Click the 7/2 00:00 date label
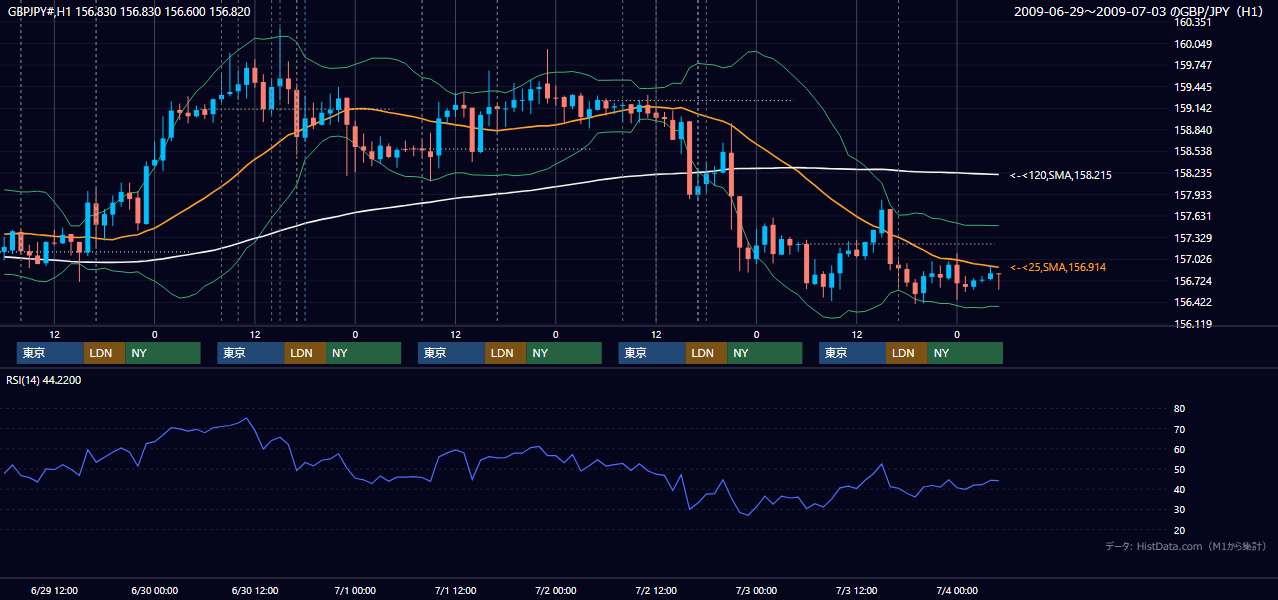1278x600 pixels. click(556, 590)
